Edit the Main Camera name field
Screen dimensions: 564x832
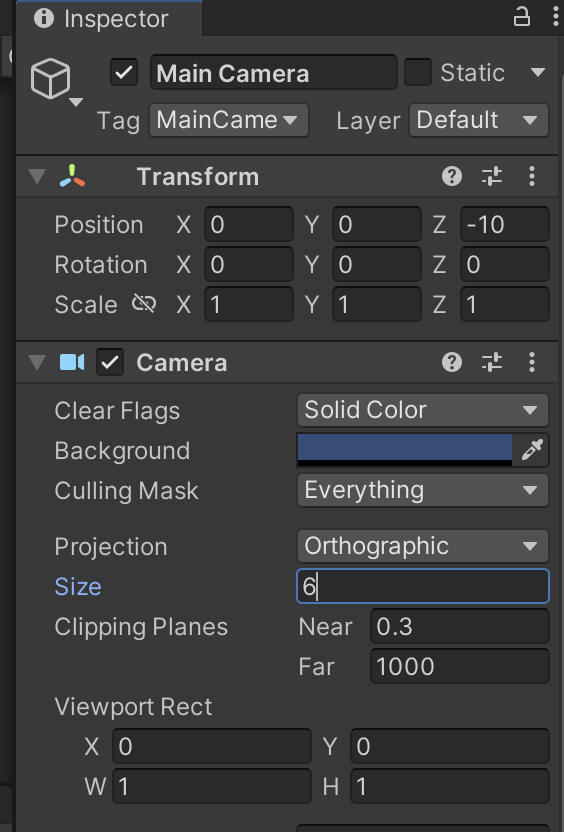(274, 72)
